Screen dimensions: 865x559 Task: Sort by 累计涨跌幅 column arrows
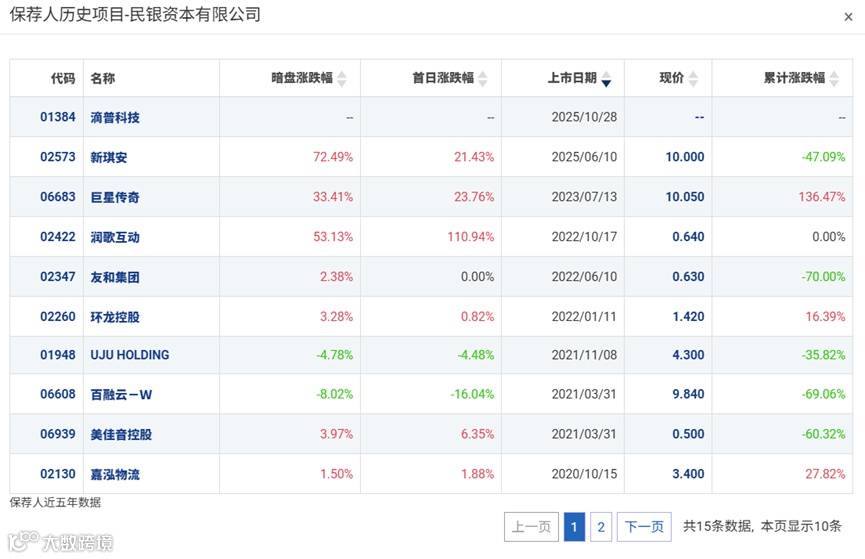(834, 79)
